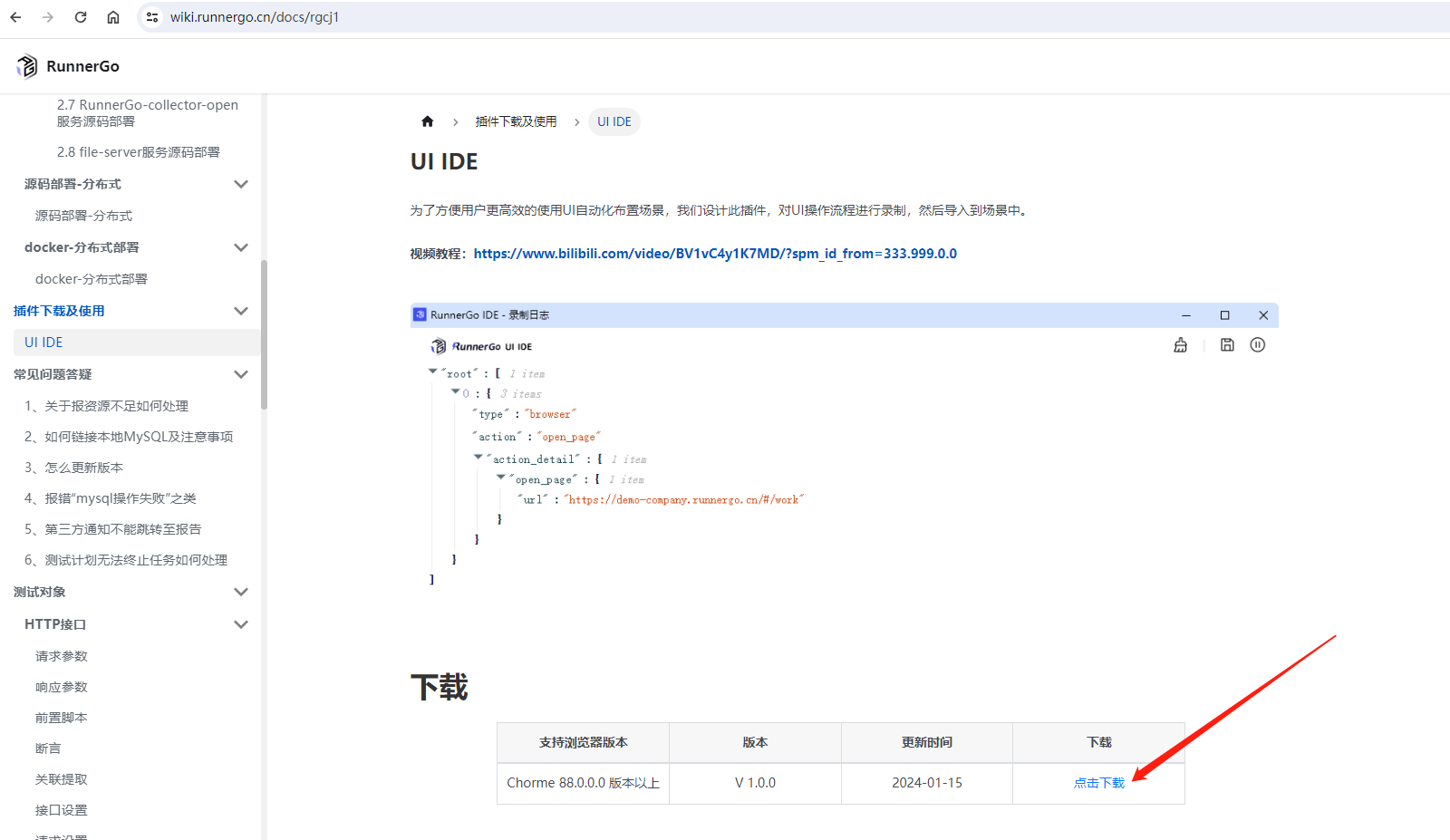Click the 点击下载 download link
The width and height of the screenshot is (1450, 840).
(1099, 783)
